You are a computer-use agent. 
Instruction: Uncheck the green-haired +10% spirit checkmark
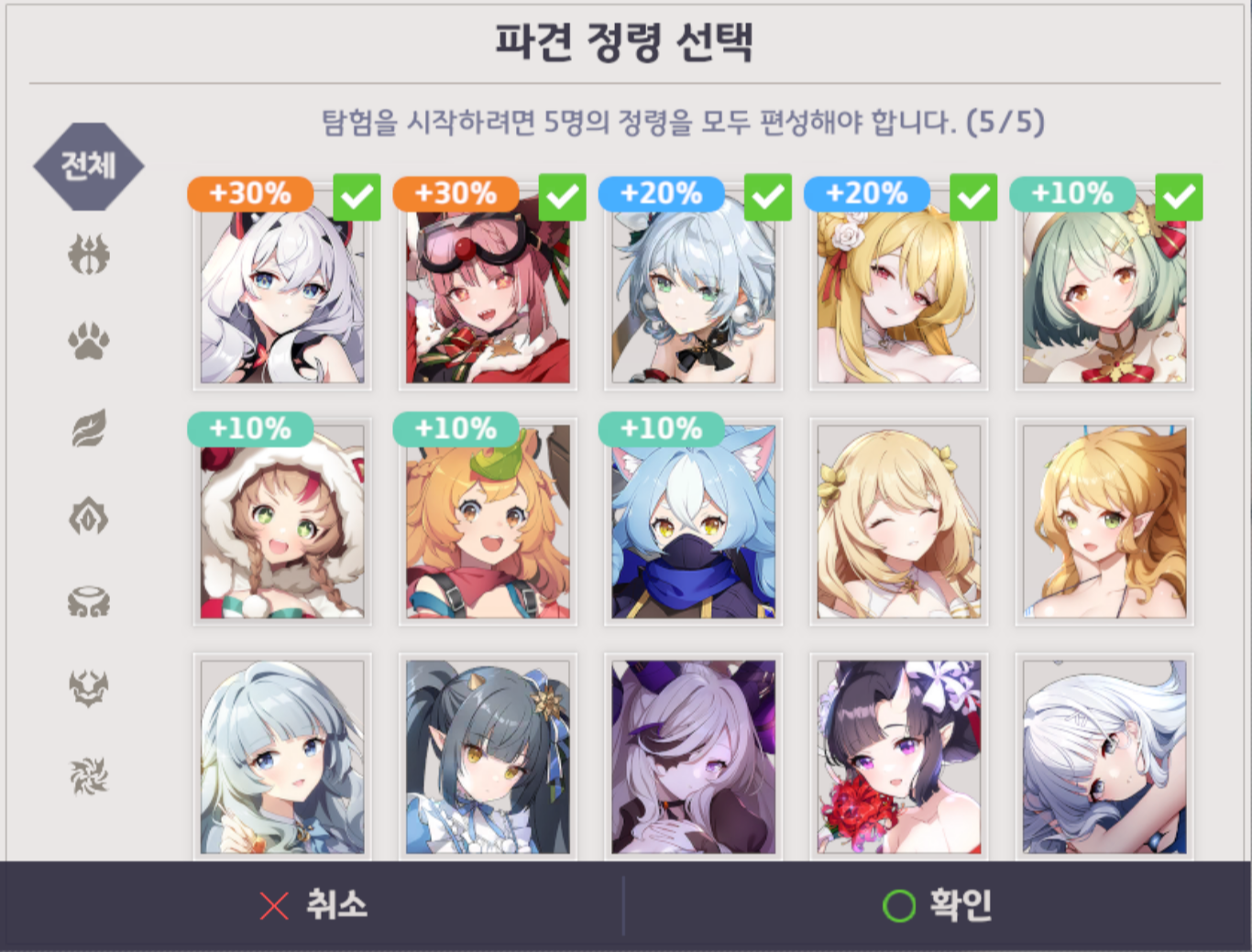coord(1180,197)
